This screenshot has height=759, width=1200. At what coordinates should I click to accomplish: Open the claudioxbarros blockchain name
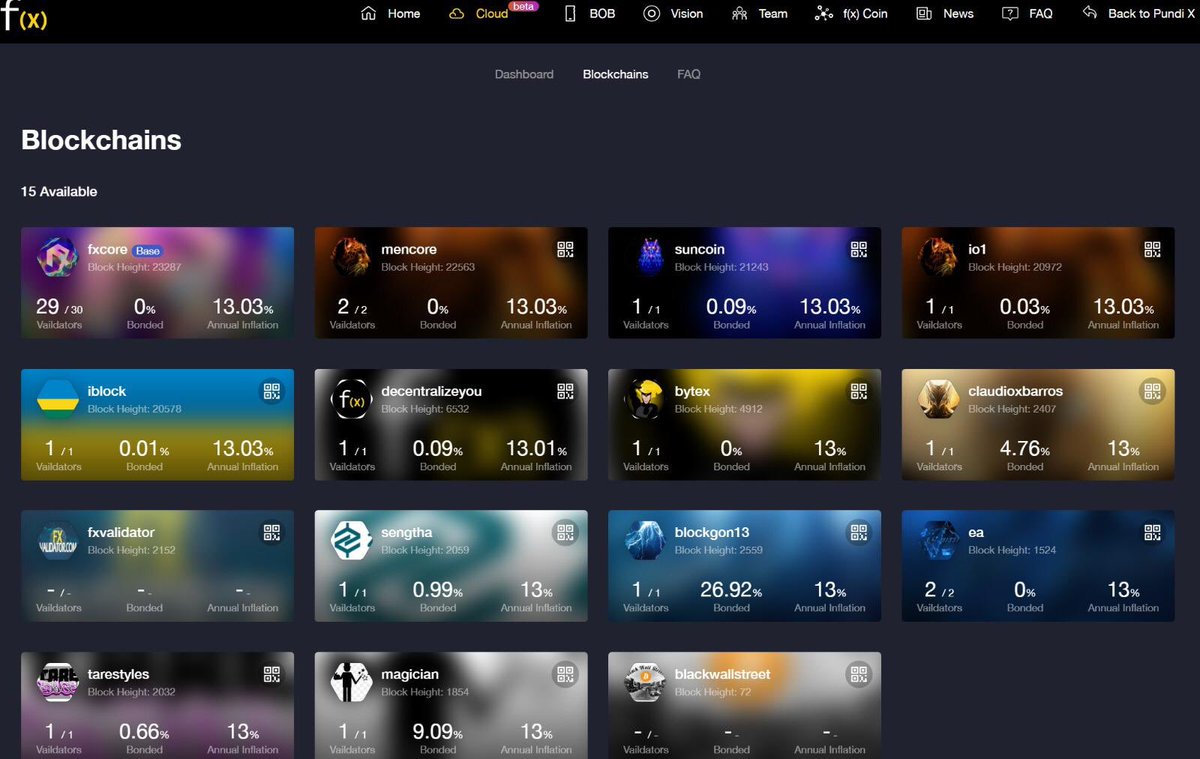click(x=1015, y=391)
